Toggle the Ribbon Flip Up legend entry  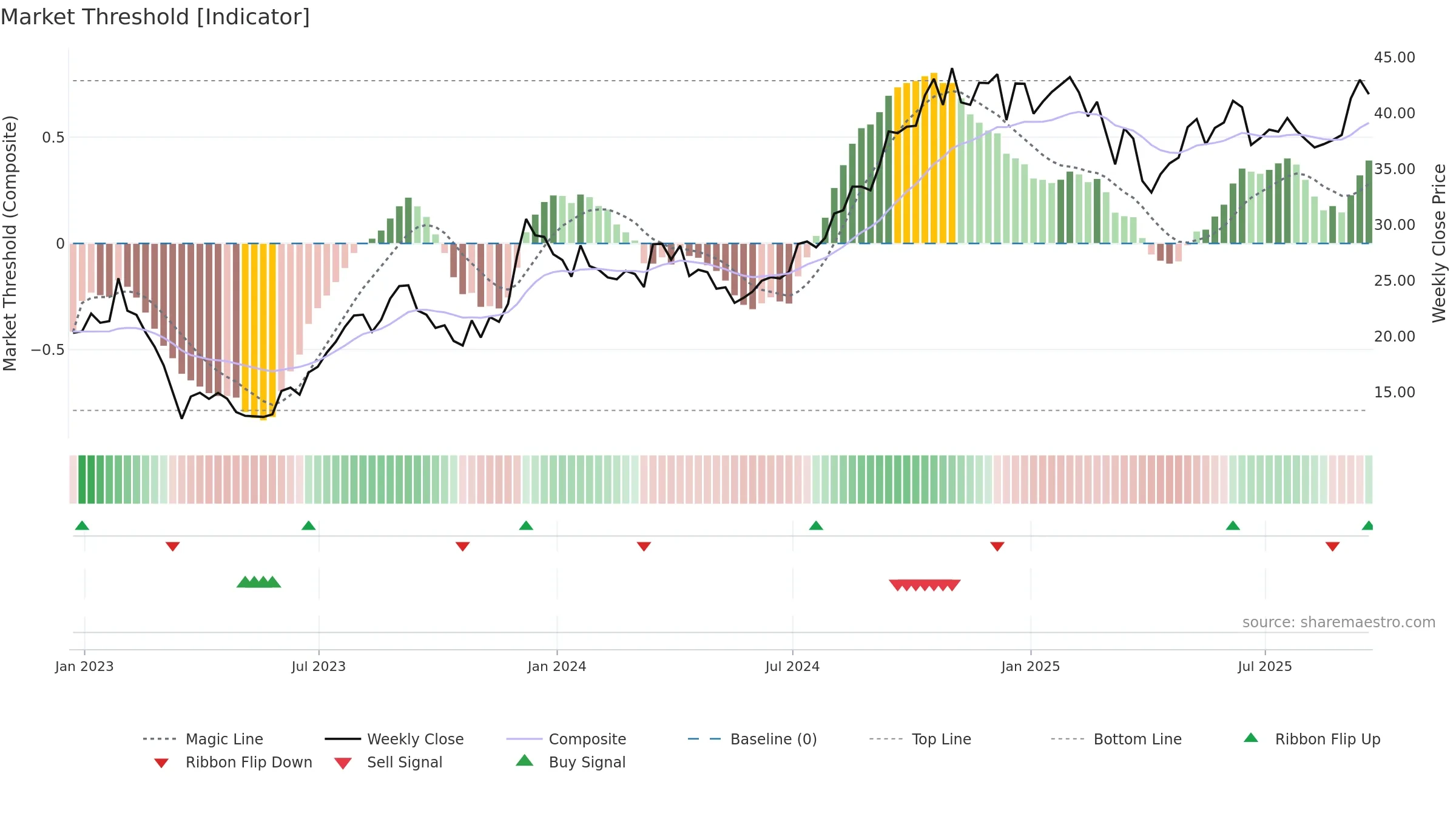pos(1312,739)
